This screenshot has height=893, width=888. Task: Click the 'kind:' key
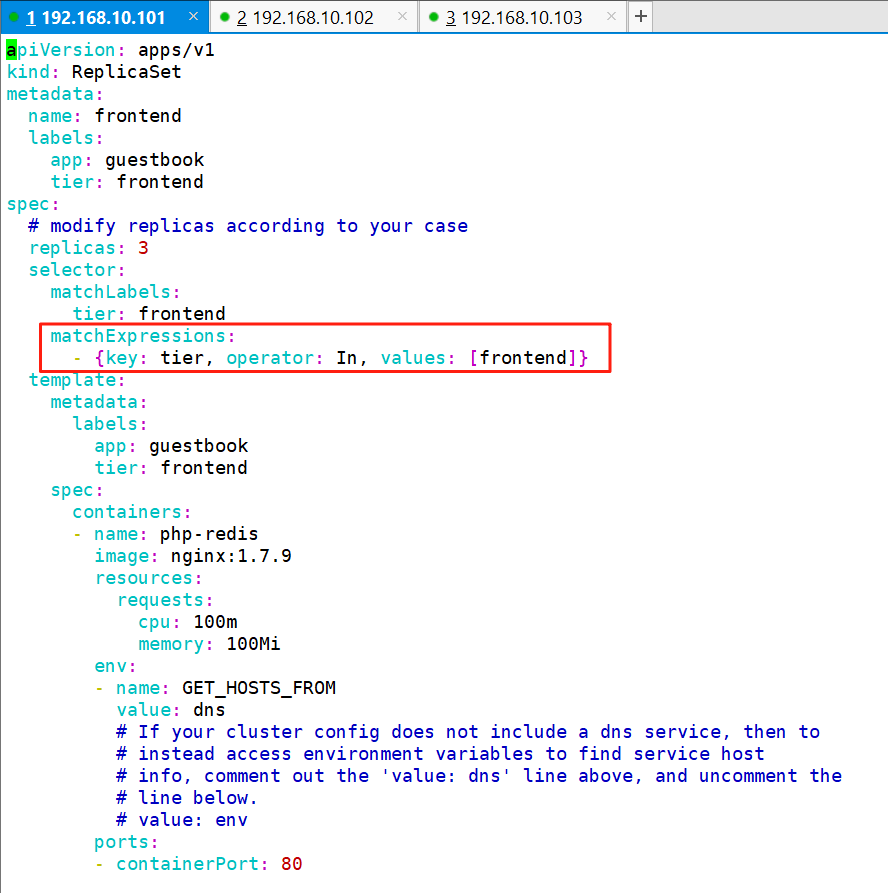tap(33, 72)
